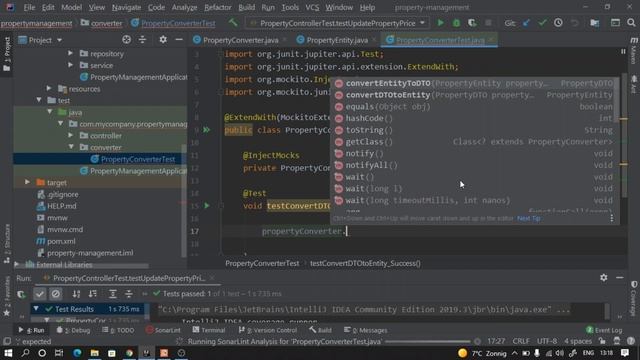Screen dimensions: 640x360
Task: Open Windows taskbar search
Action: pos(25,353)
